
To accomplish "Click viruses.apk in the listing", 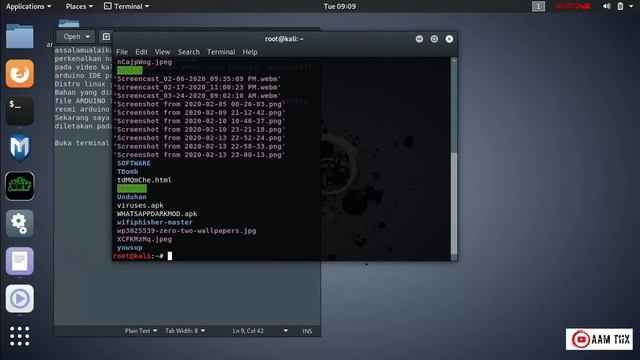I will click(140, 205).
